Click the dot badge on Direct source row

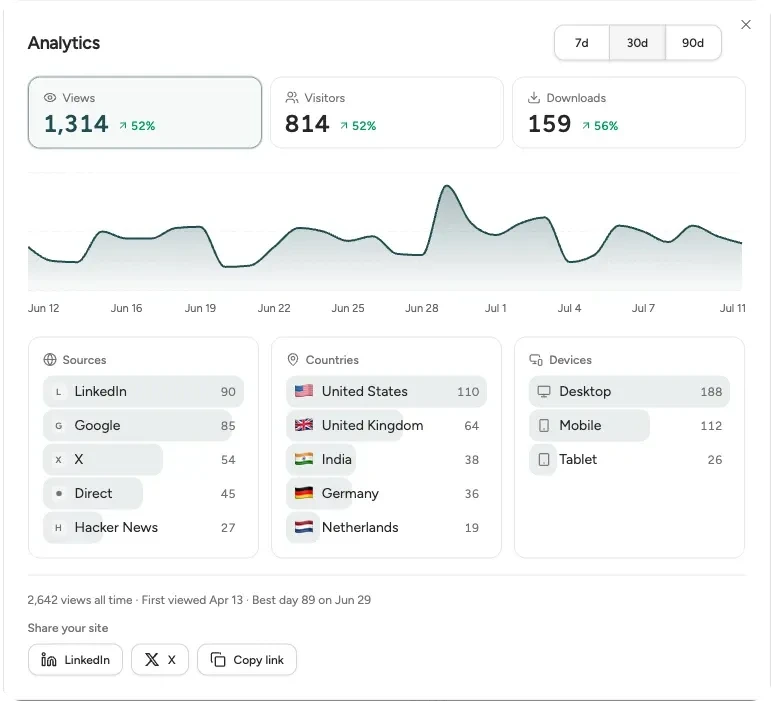point(59,493)
